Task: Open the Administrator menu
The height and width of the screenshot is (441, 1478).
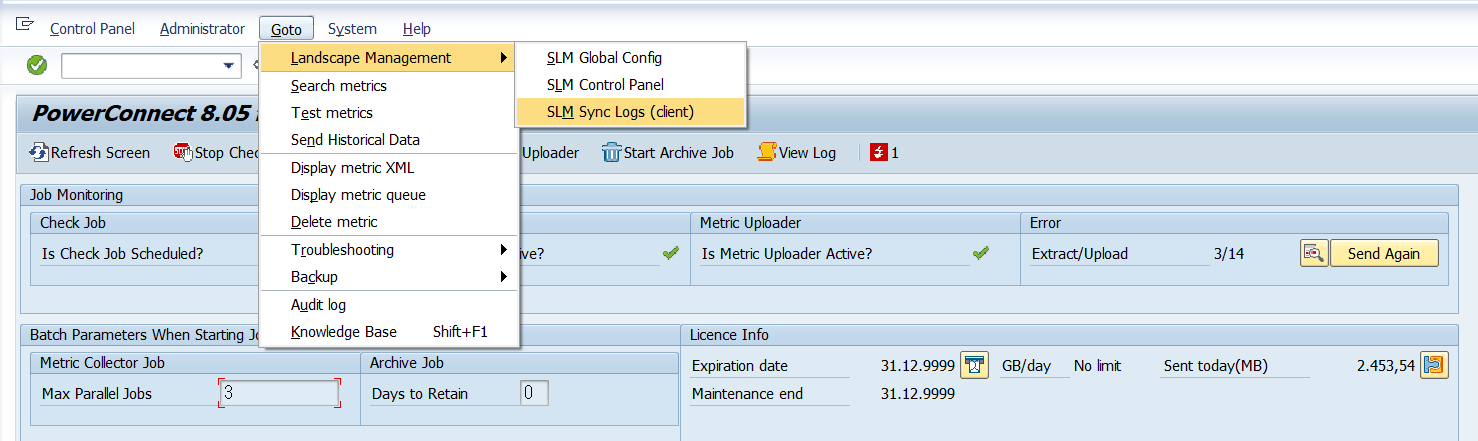Action: click(x=202, y=29)
